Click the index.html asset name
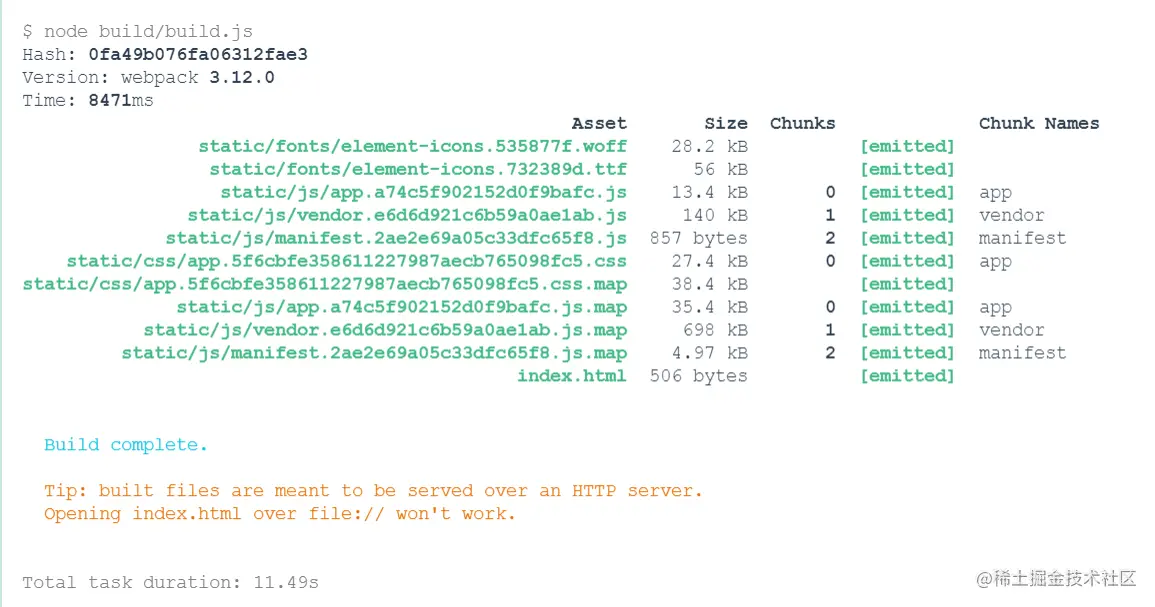 pos(571,377)
